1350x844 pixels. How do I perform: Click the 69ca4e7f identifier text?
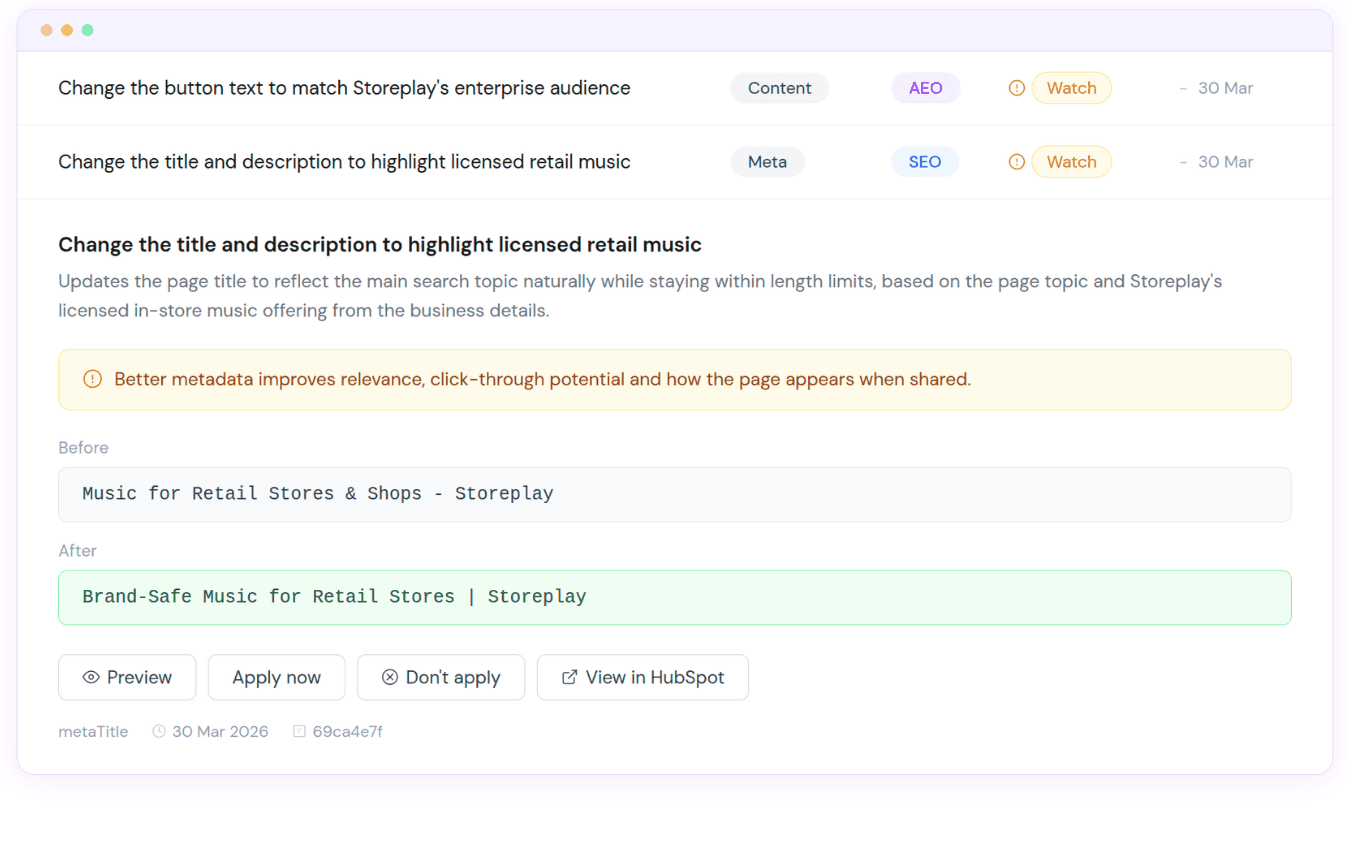click(348, 731)
